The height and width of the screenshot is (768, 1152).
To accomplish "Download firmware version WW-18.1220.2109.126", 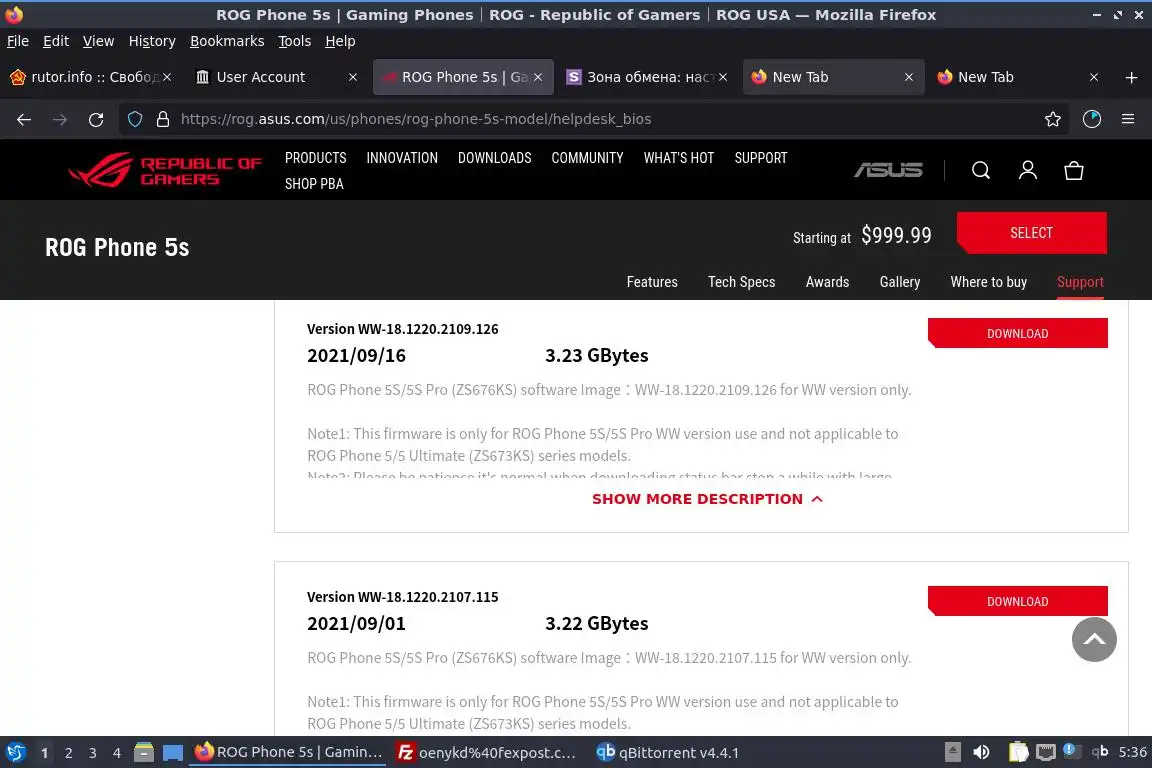I will 1018,333.
